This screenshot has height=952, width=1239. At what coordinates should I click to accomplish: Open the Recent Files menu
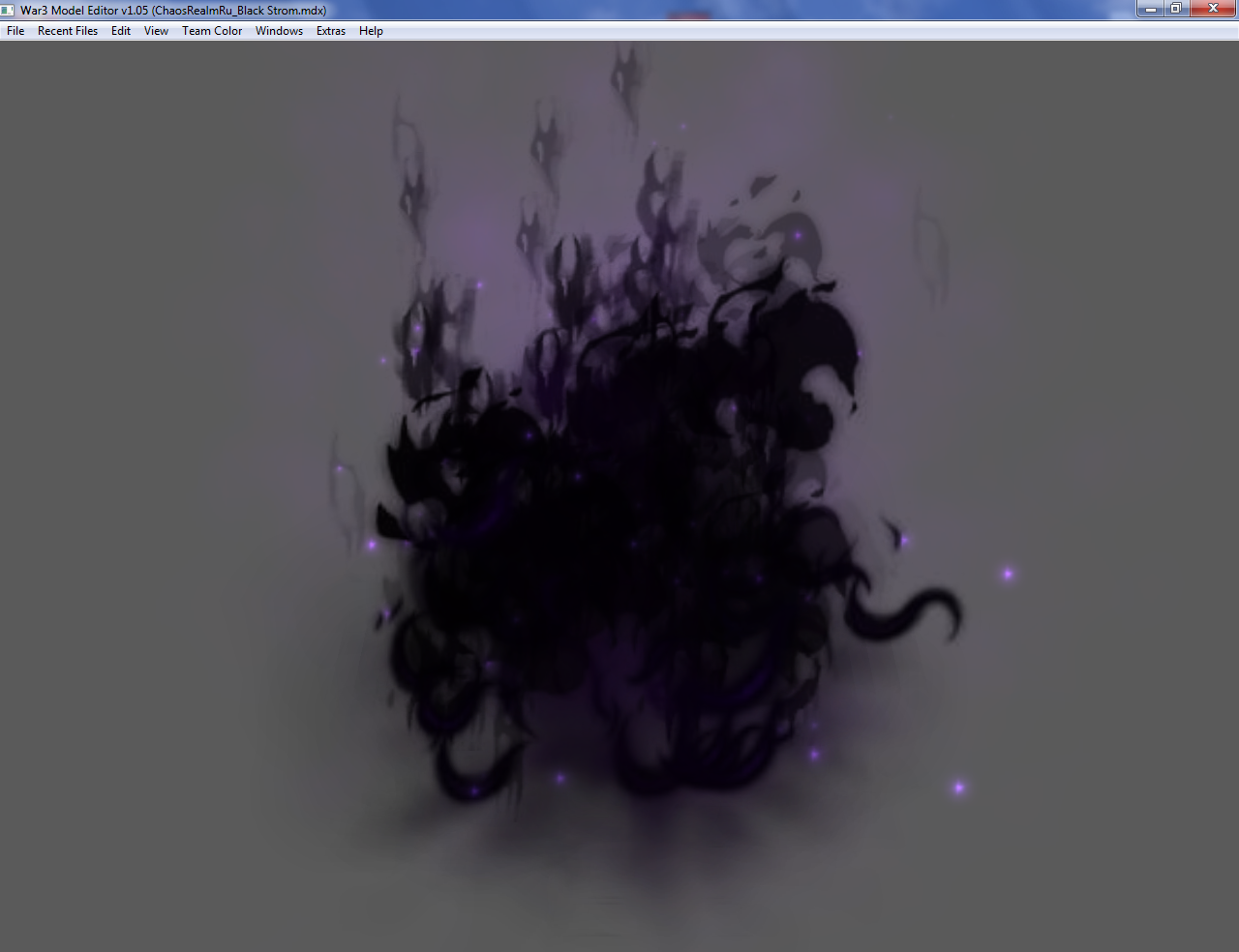click(x=68, y=31)
